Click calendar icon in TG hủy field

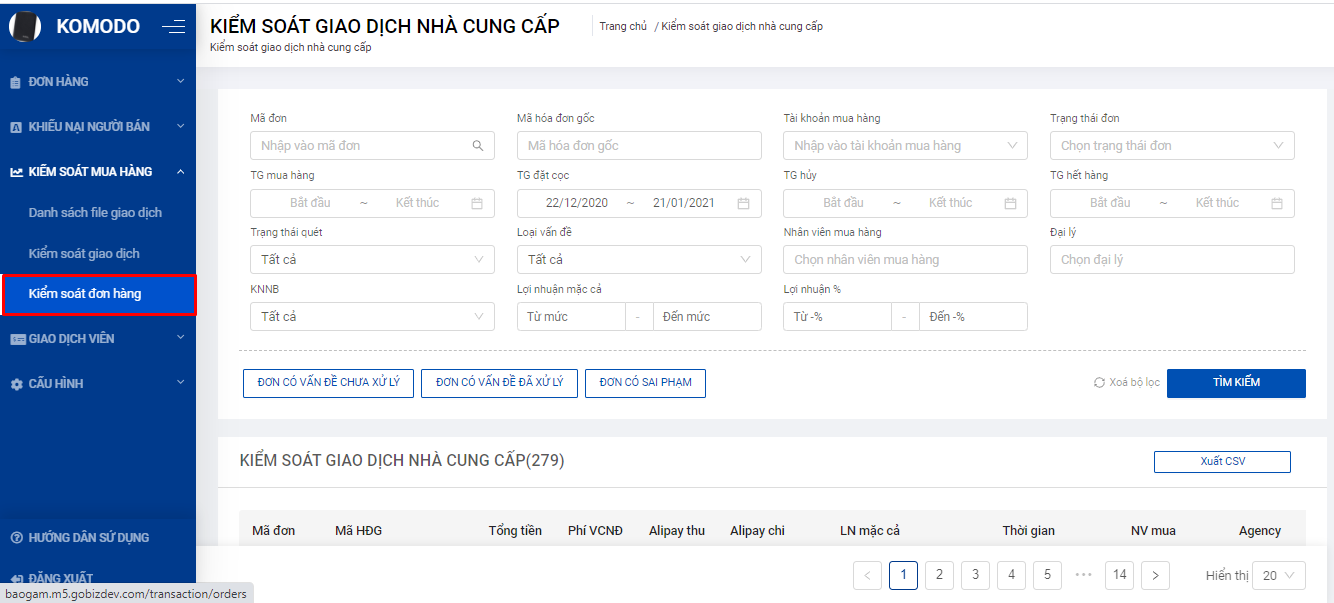point(1010,203)
